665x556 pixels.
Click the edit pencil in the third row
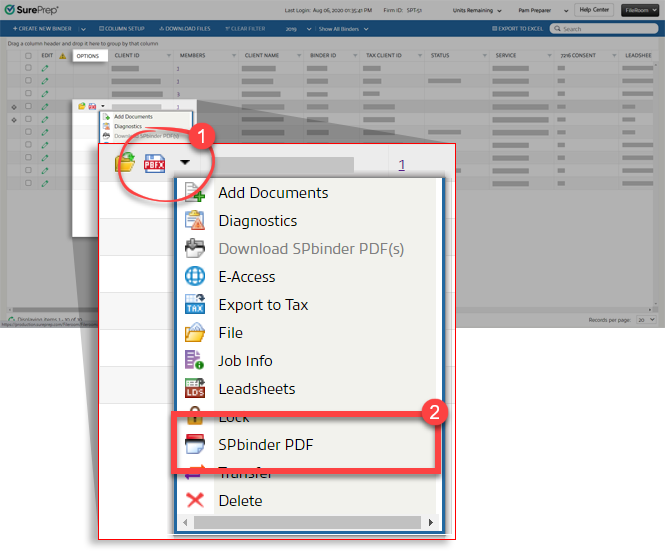tap(45, 94)
